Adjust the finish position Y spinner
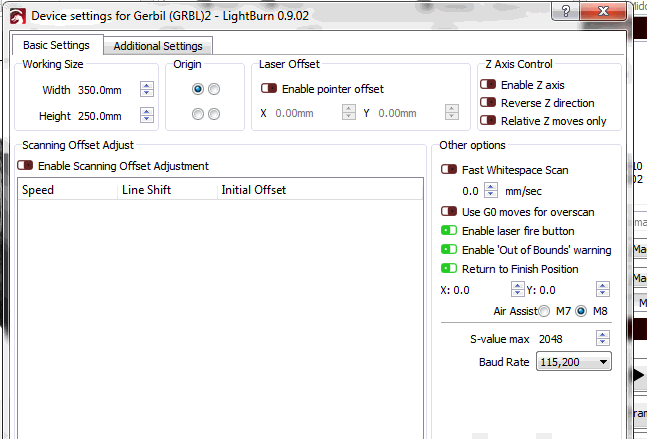The height and width of the screenshot is (439, 647). coord(603,289)
